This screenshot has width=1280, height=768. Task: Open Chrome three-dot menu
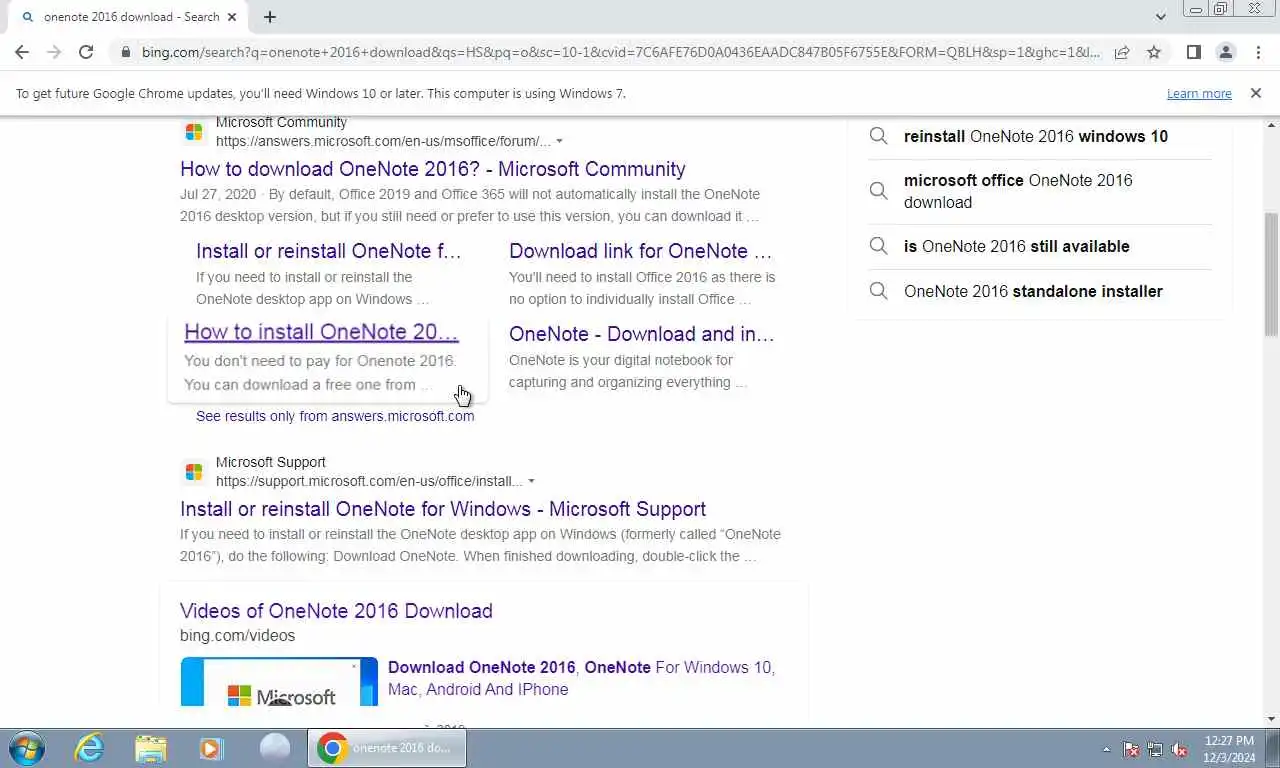click(x=1257, y=52)
